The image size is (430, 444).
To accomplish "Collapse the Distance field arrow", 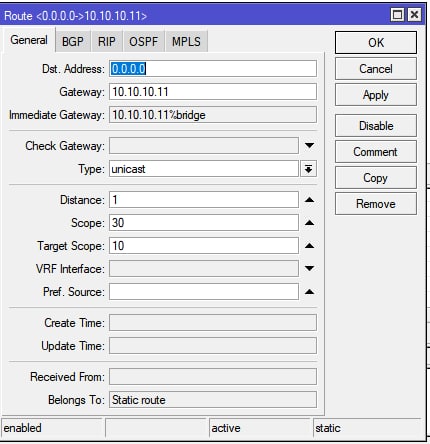I will (309, 200).
